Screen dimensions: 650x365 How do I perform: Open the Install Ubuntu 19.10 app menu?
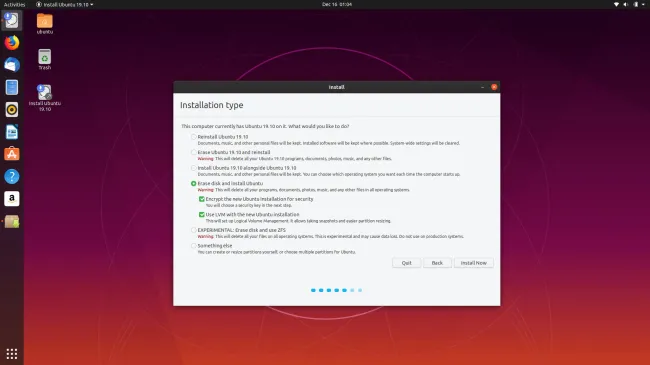(x=64, y=4)
